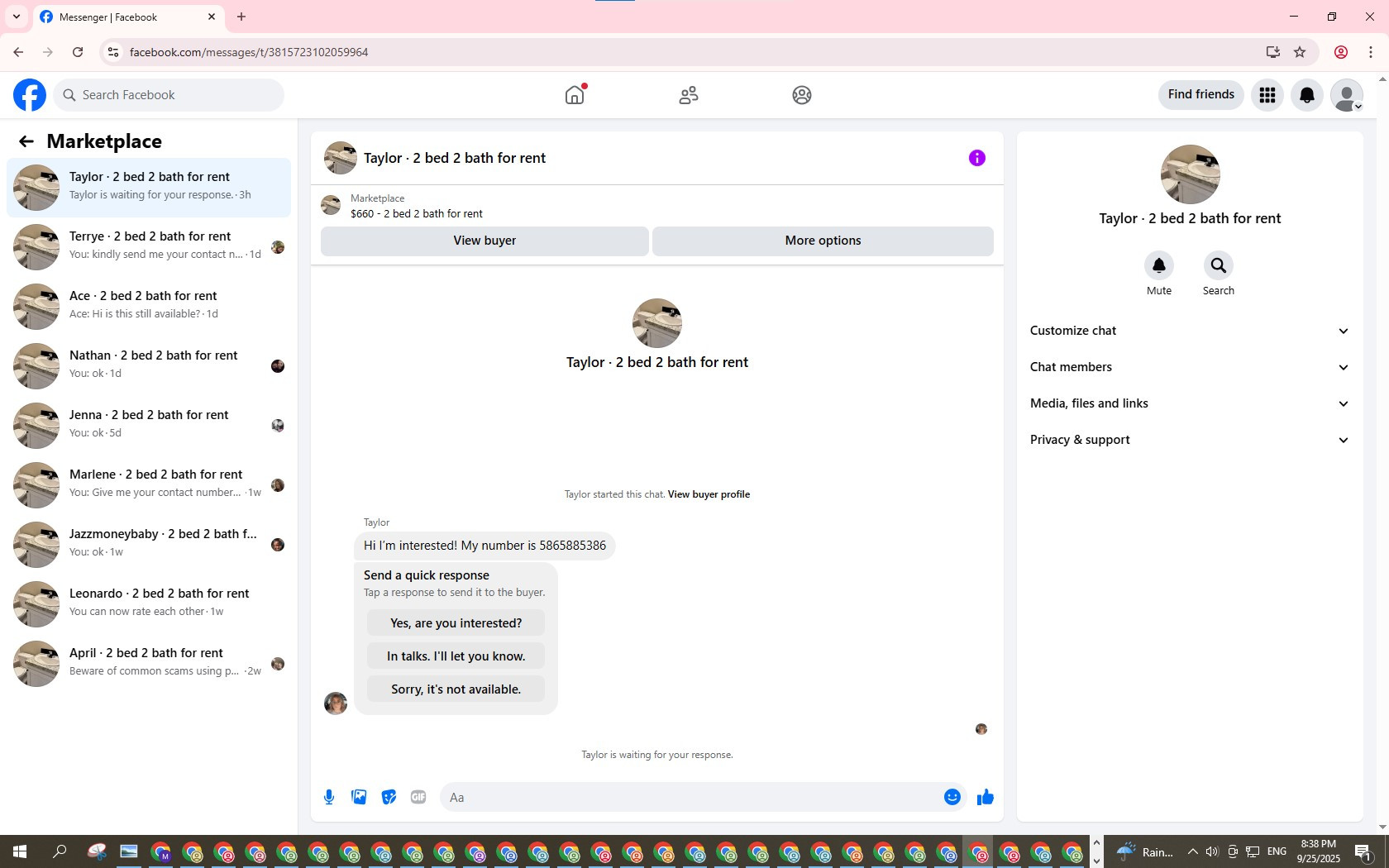Open Windows notification center icon
1389x868 pixels.
(x=1363, y=851)
